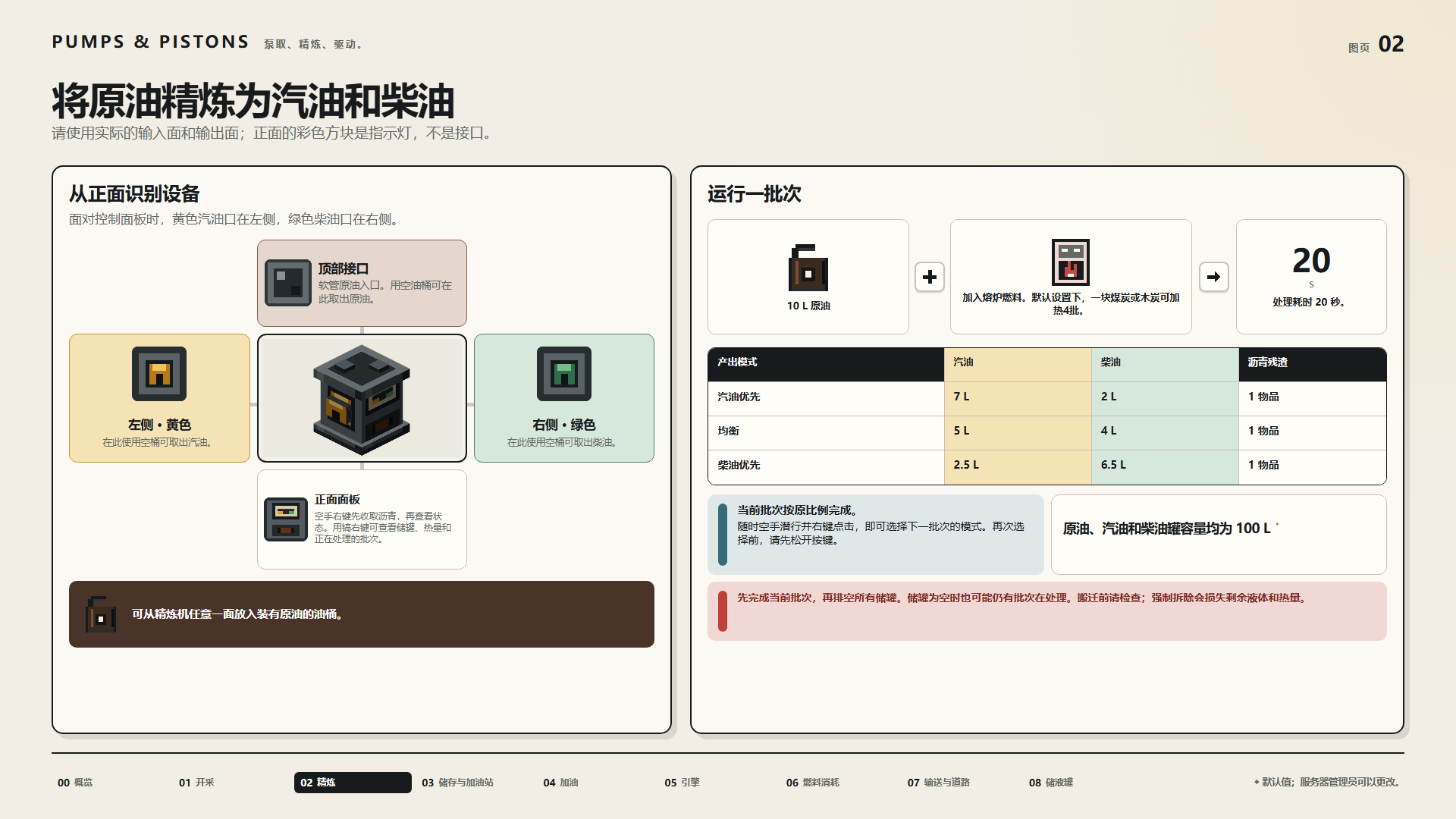Click the 顶部接口 heading
Viewport: 1456px width, 819px height.
(343, 268)
